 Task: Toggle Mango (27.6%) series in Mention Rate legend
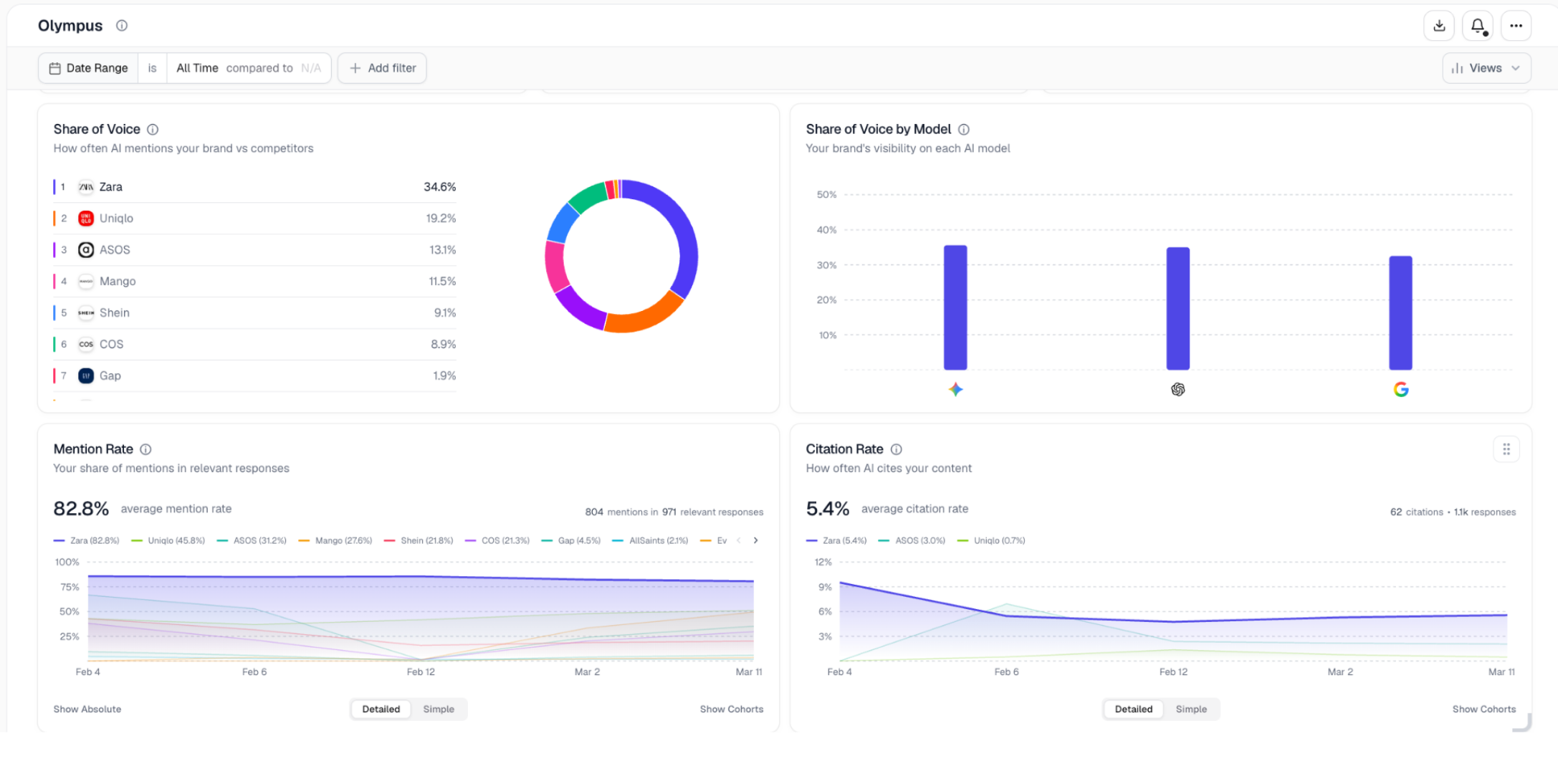pyautogui.click(x=335, y=541)
